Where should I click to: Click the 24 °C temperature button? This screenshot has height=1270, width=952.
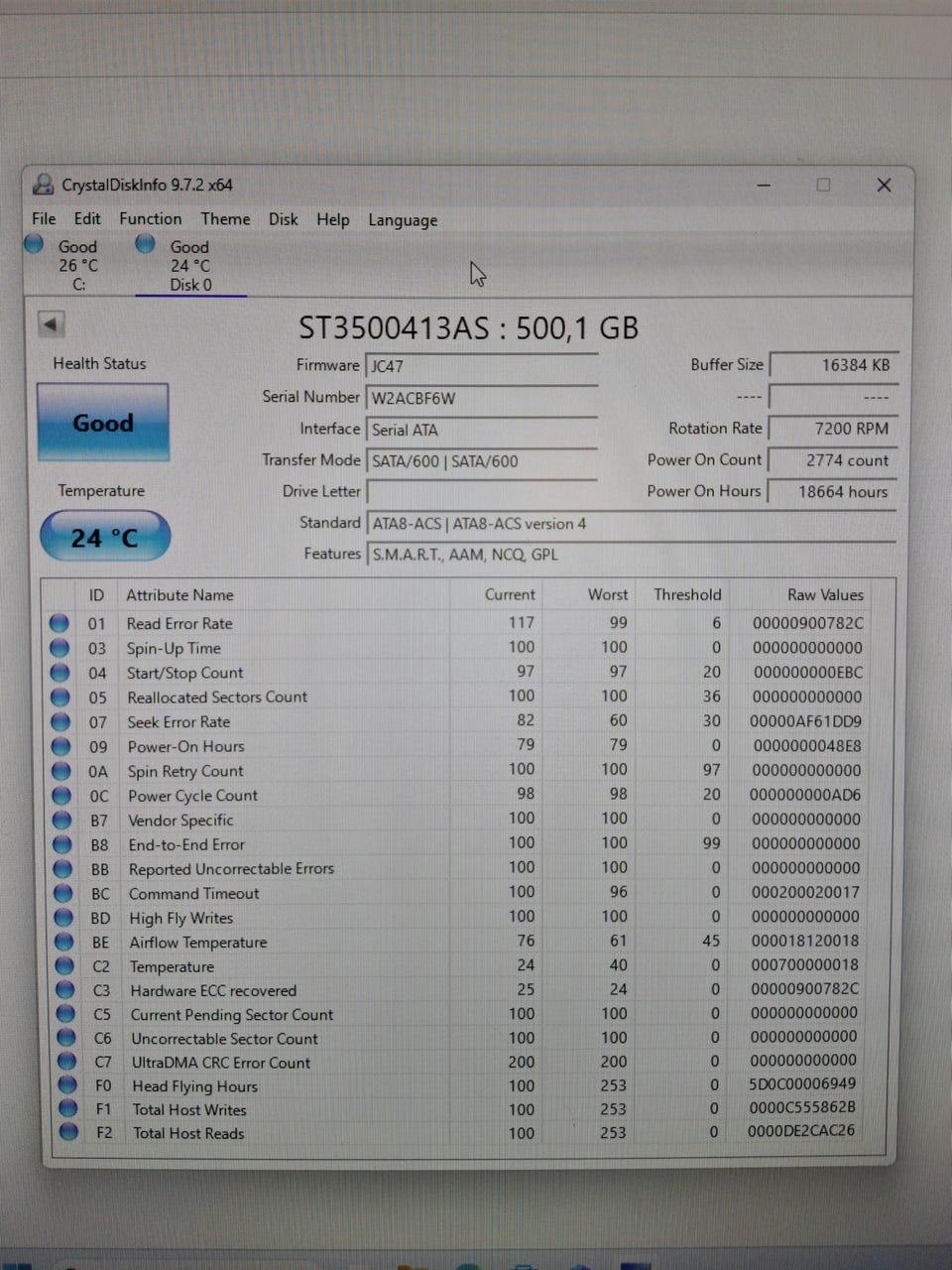(105, 537)
